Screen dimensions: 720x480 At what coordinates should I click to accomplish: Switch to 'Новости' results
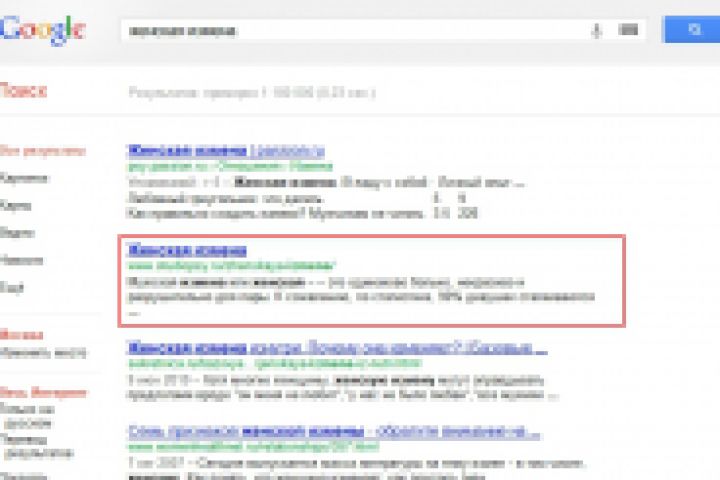click(x=21, y=260)
